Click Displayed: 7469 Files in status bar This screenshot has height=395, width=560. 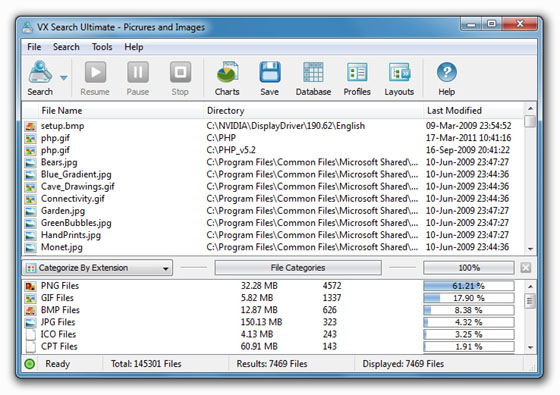click(x=403, y=364)
